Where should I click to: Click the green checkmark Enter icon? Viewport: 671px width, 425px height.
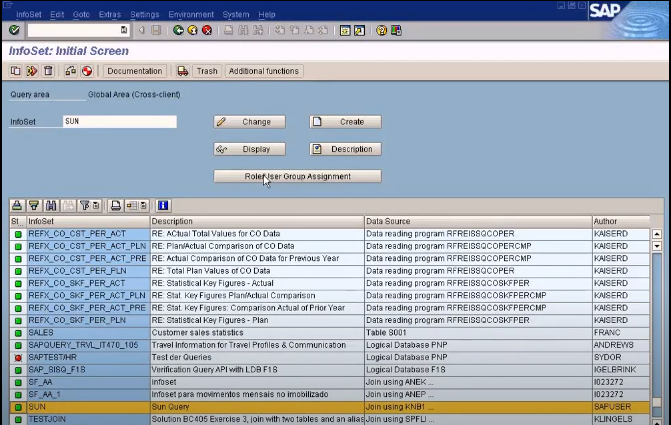14,30
